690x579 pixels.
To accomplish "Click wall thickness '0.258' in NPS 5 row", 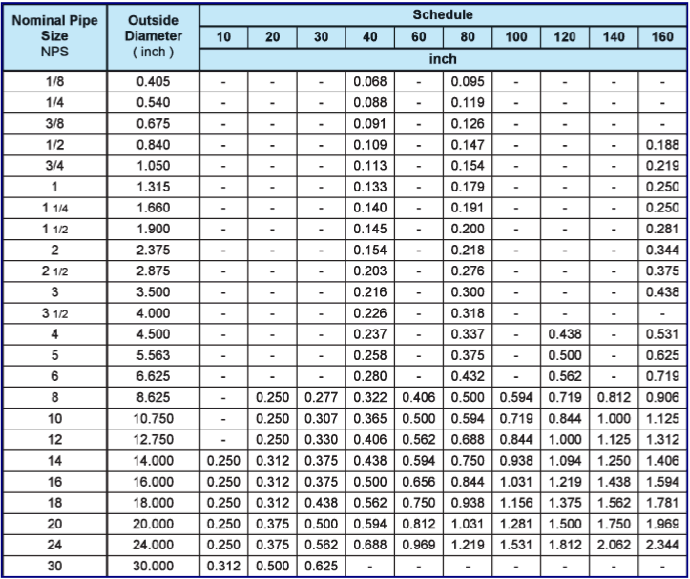I will [x=370, y=355].
